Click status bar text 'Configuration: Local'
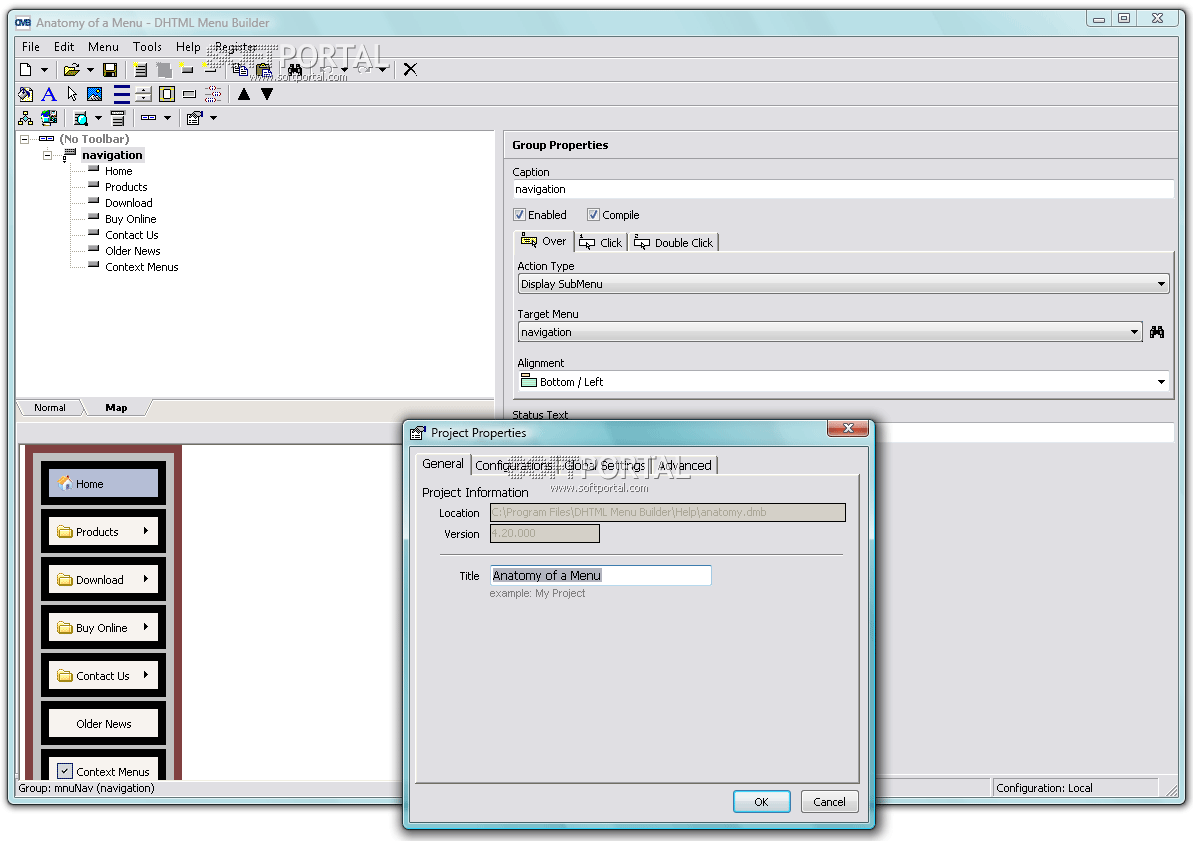 point(1044,788)
